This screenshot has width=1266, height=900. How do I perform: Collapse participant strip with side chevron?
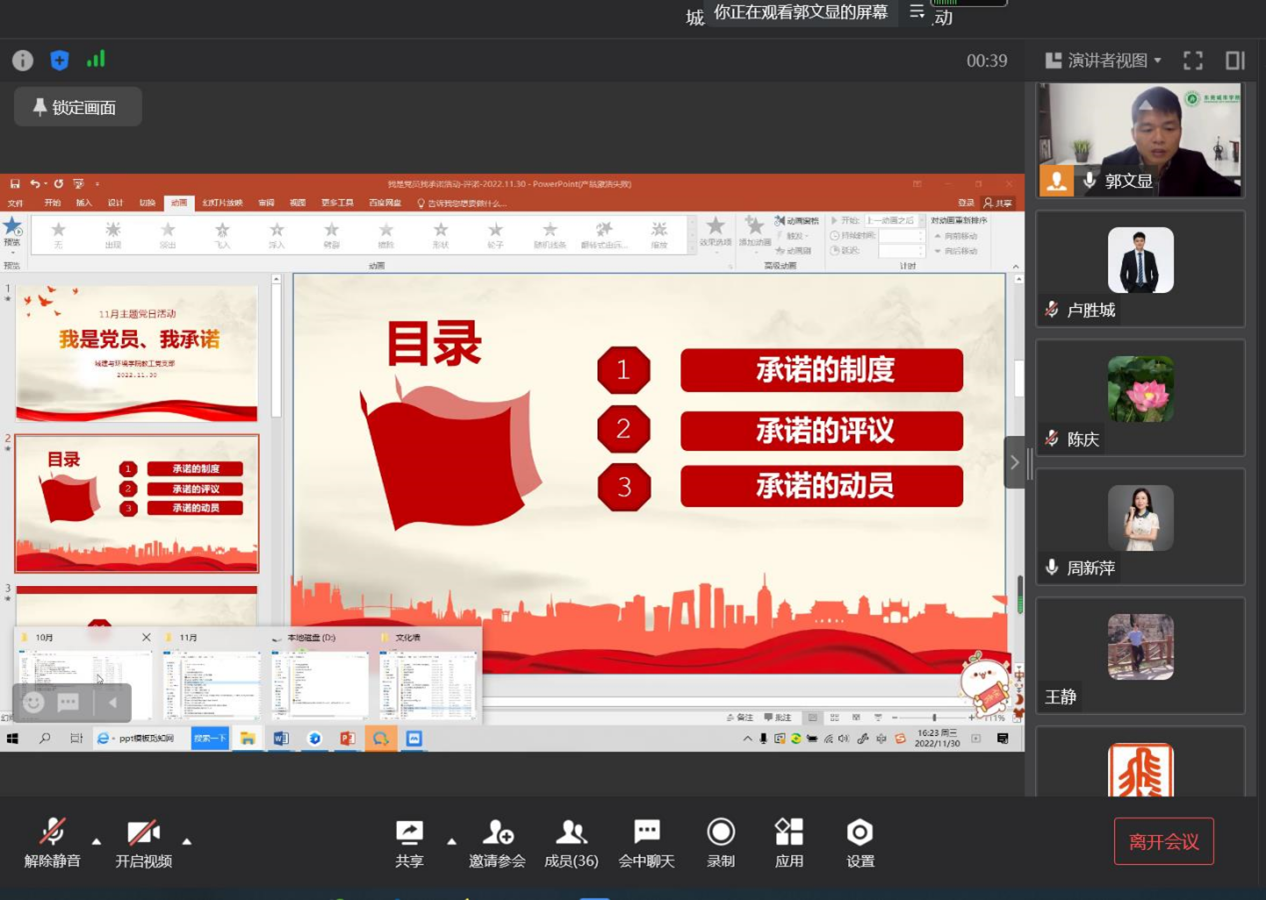click(x=1014, y=462)
